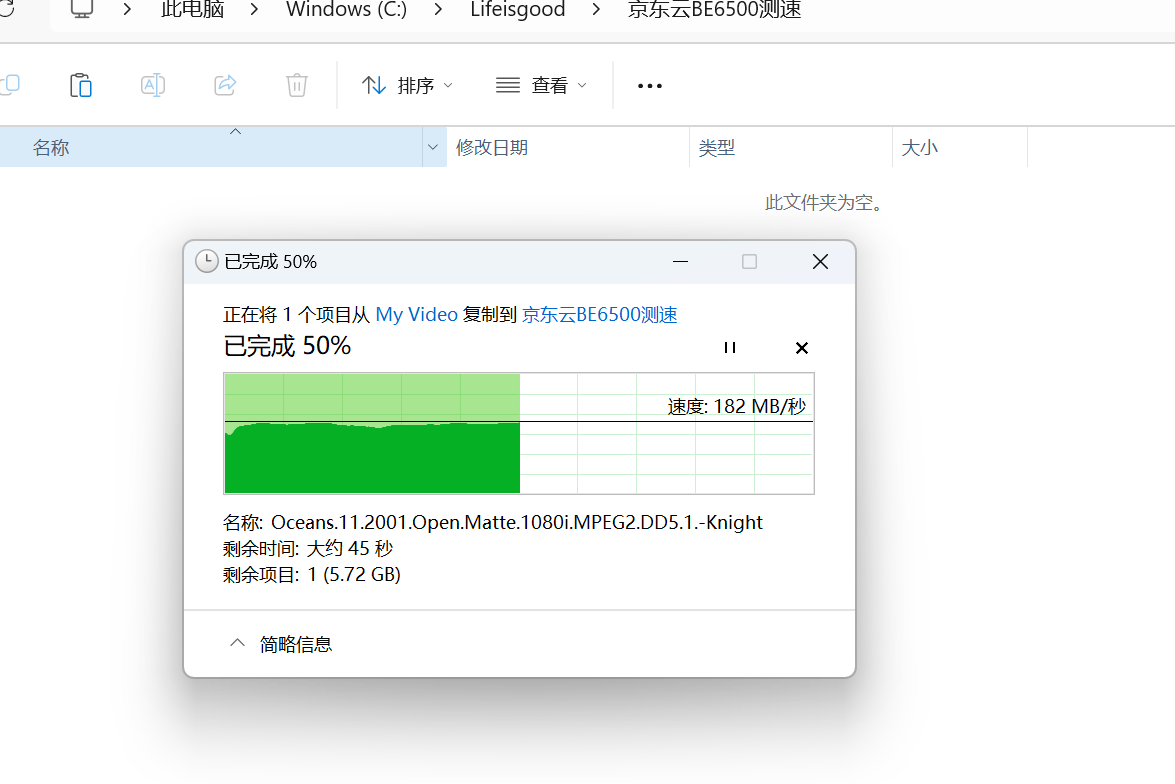Click the rename icon in toolbar
This screenshot has height=784, width=1175.
tap(152, 85)
